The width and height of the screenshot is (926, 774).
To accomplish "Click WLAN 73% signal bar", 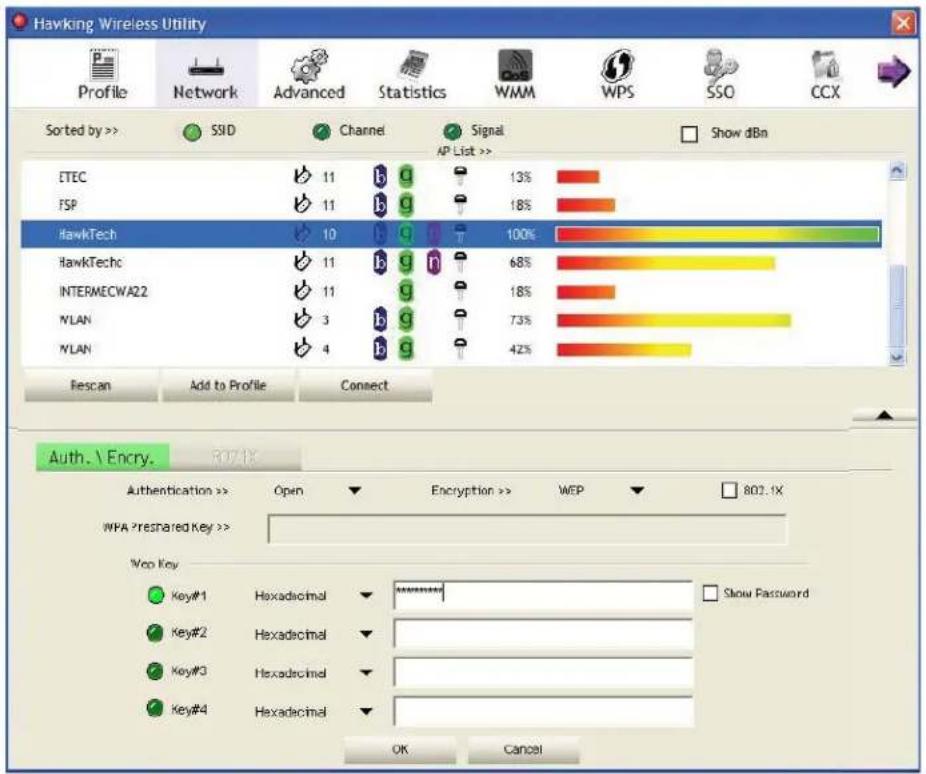I will tap(674, 320).
